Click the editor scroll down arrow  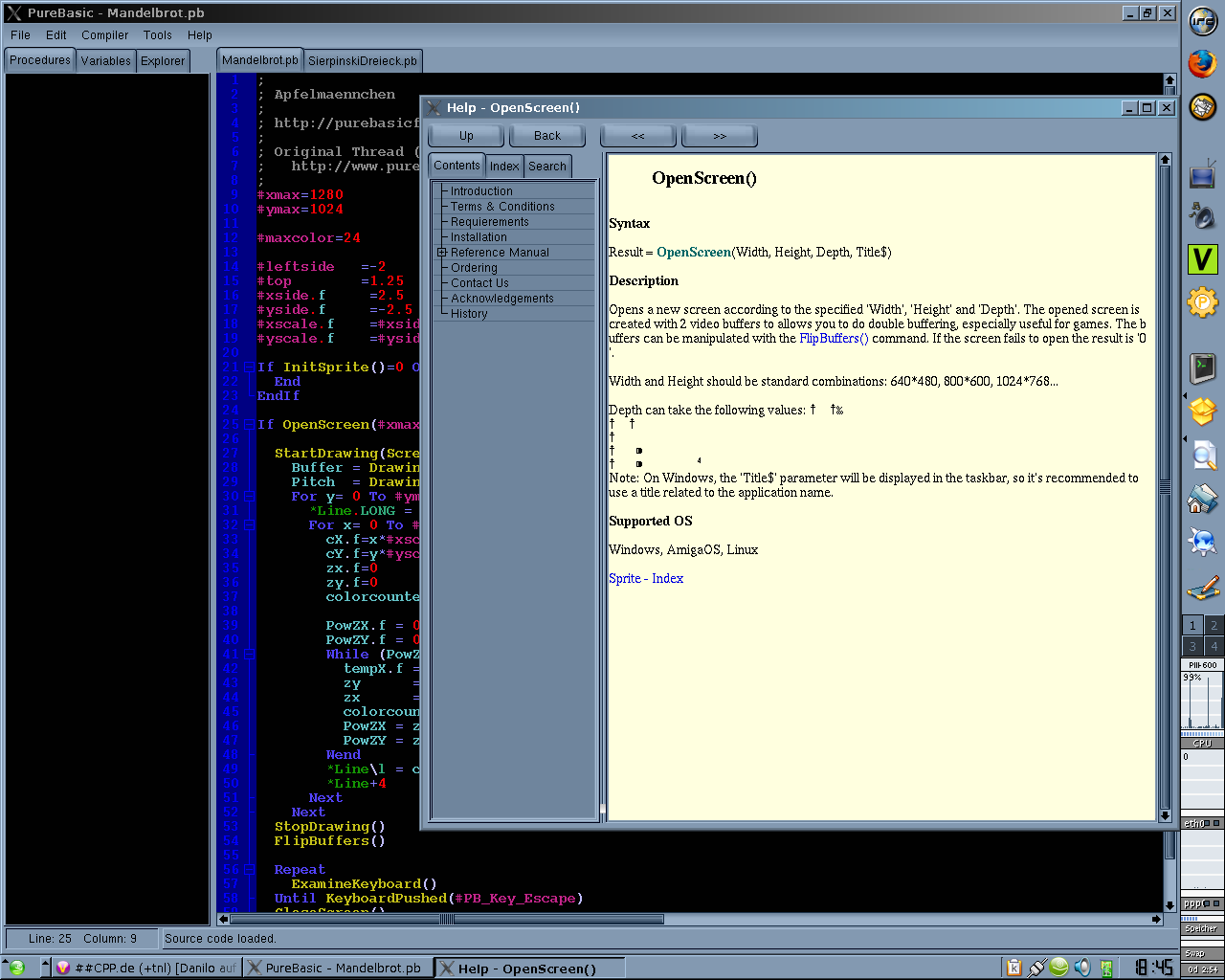1169,905
